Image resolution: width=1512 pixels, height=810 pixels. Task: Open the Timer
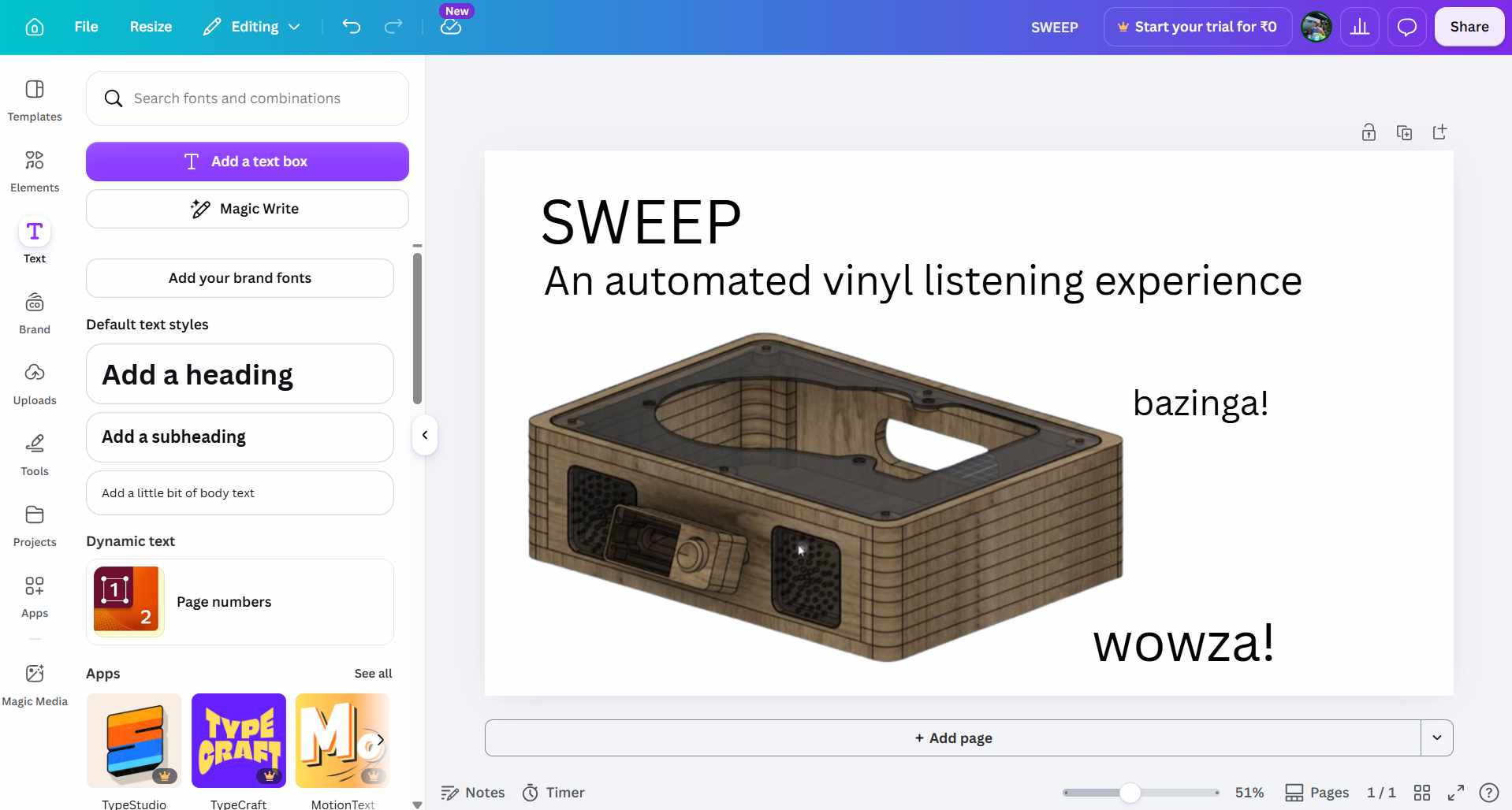coord(553,793)
